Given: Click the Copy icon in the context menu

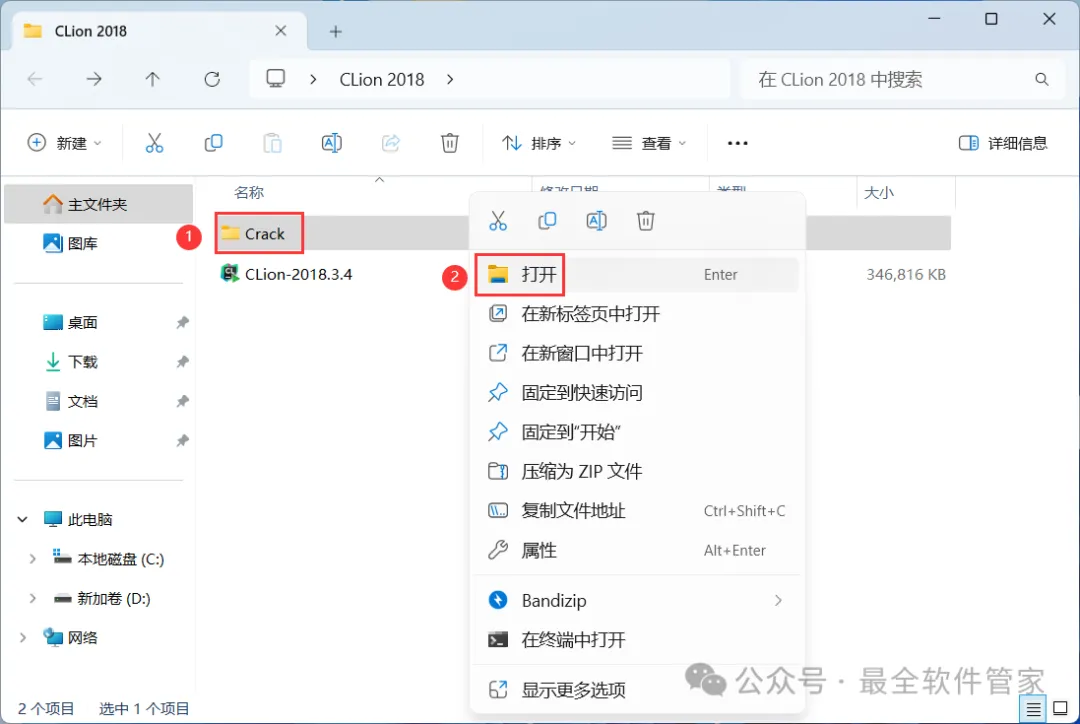Looking at the screenshot, I should pos(547,221).
